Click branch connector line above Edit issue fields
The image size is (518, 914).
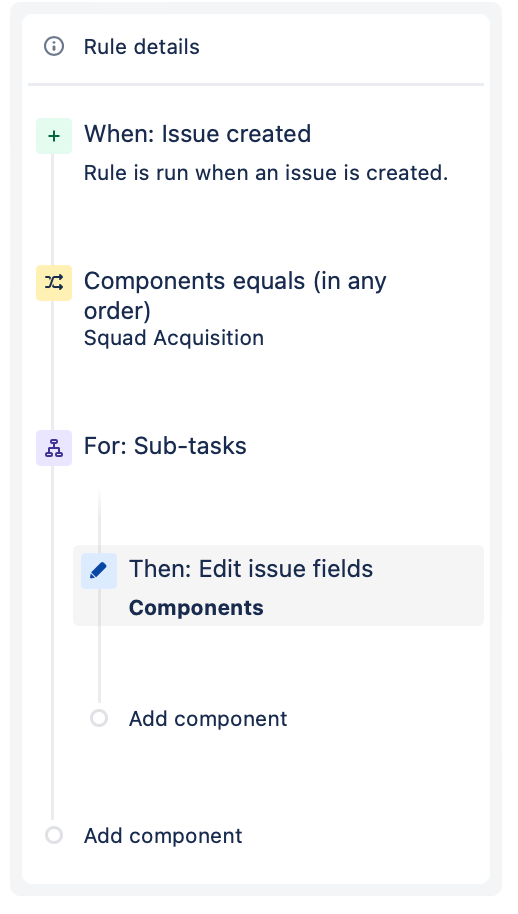100,519
